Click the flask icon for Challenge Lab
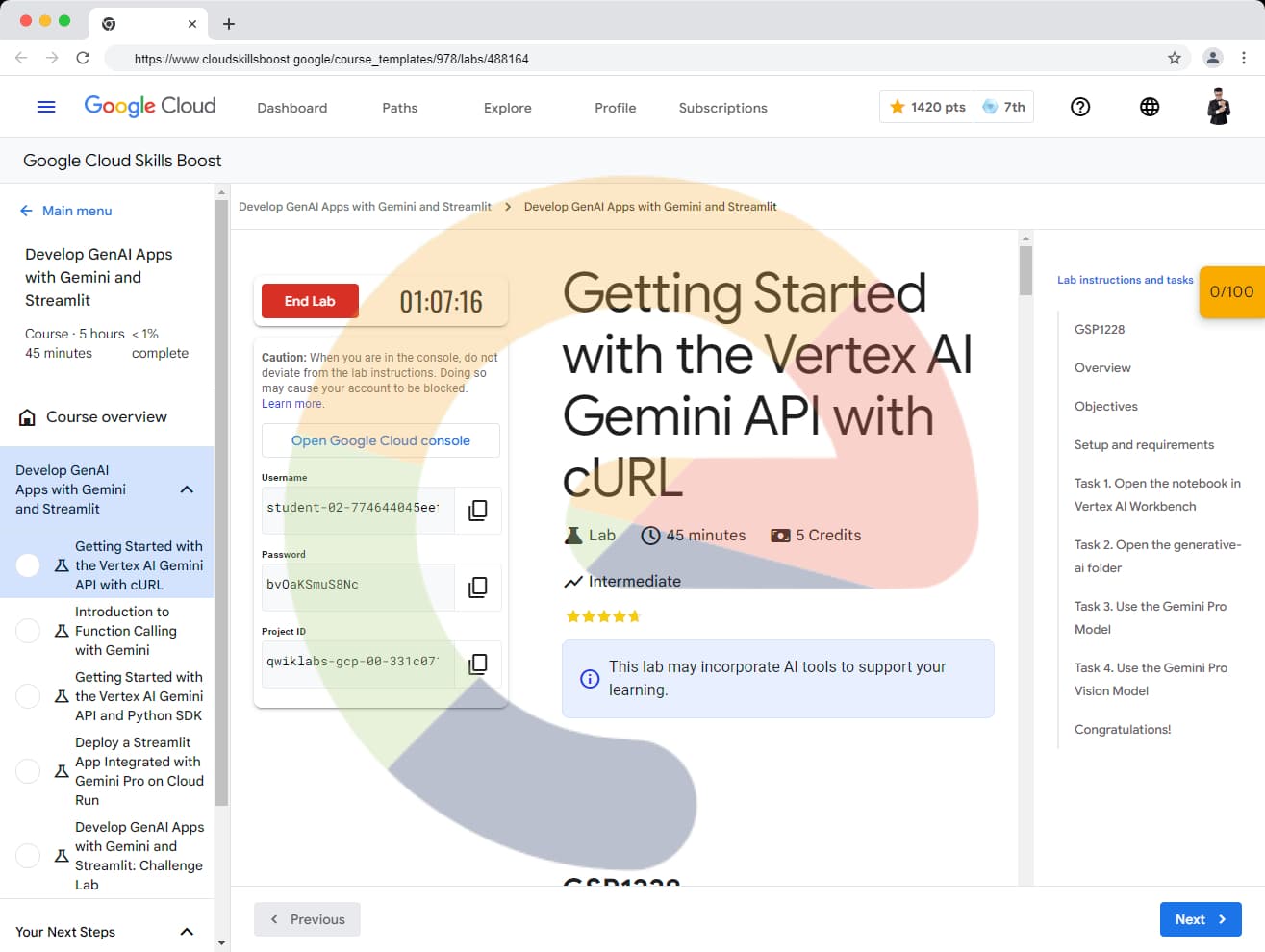 coord(62,856)
